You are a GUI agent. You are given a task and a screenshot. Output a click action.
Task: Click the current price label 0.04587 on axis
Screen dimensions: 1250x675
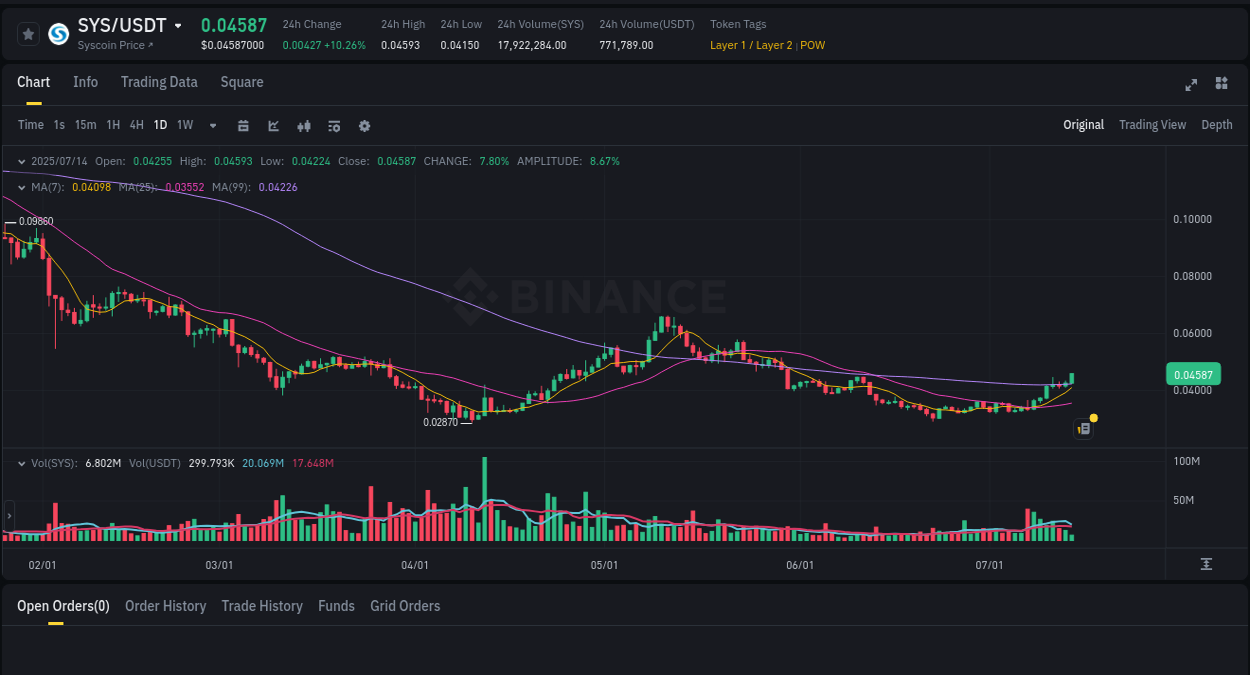(x=1195, y=373)
